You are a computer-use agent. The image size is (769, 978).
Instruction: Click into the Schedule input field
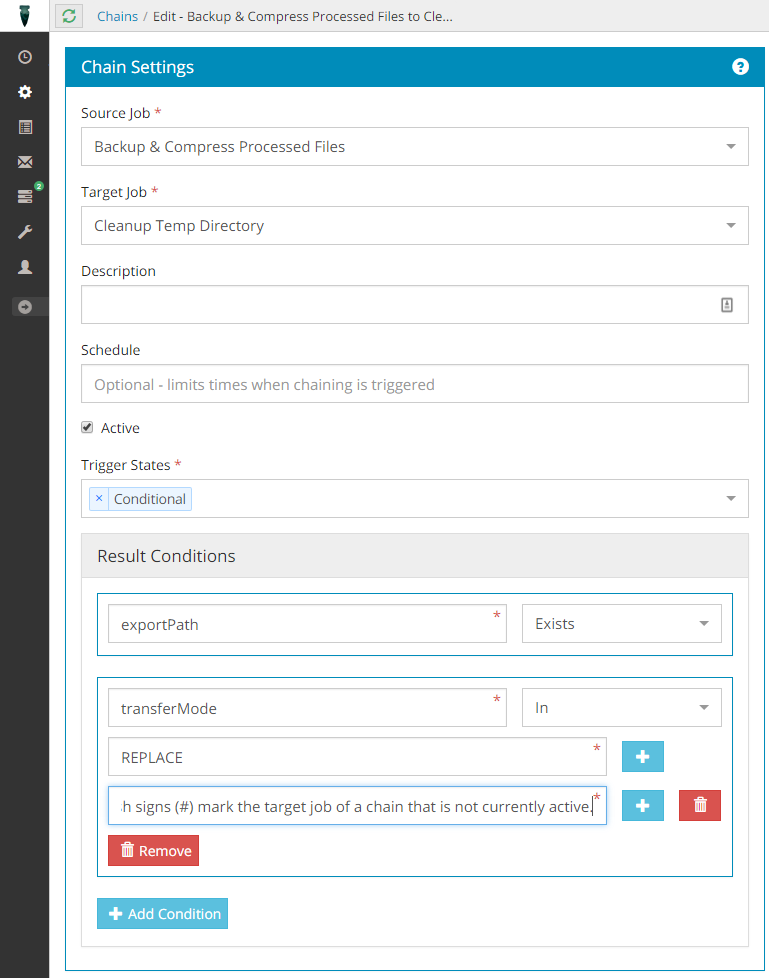[414, 384]
